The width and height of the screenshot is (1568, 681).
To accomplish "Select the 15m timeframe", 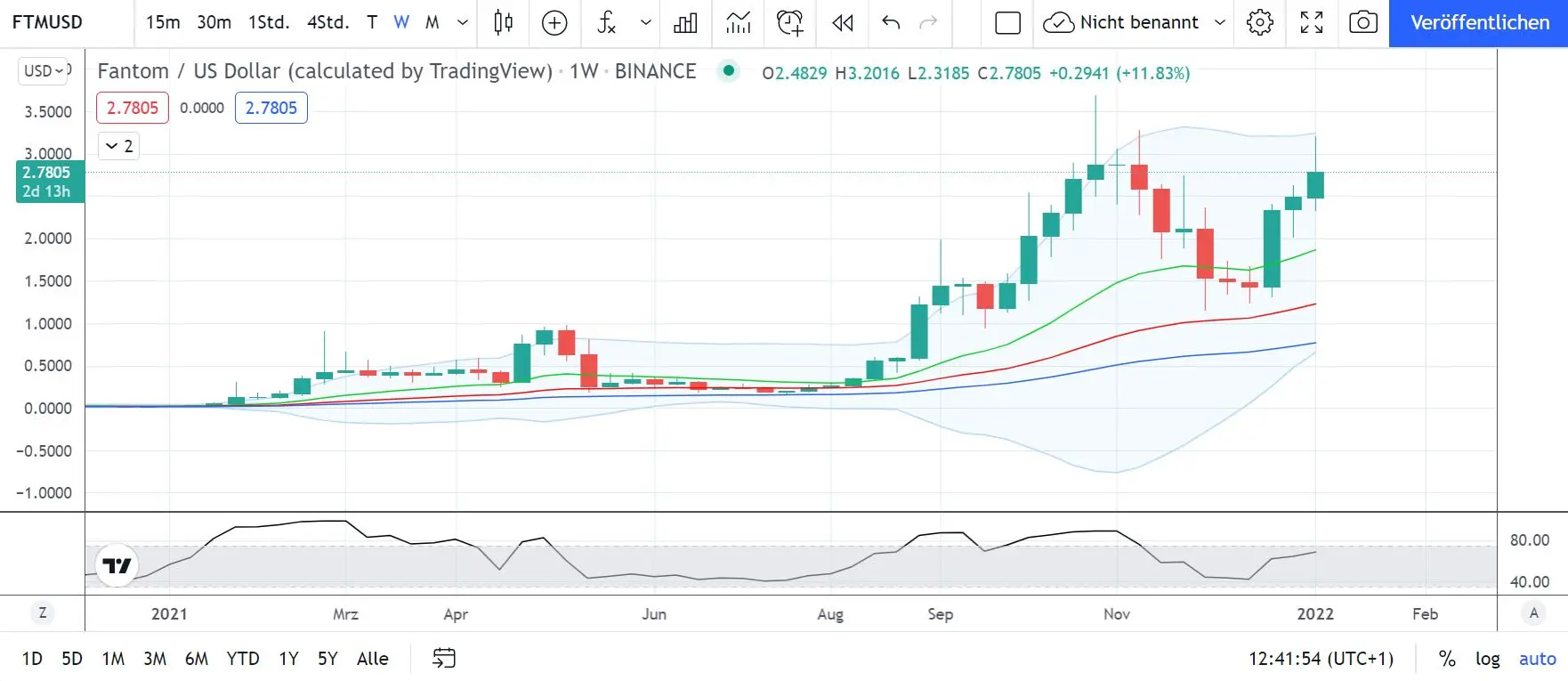I will point(163,22).
